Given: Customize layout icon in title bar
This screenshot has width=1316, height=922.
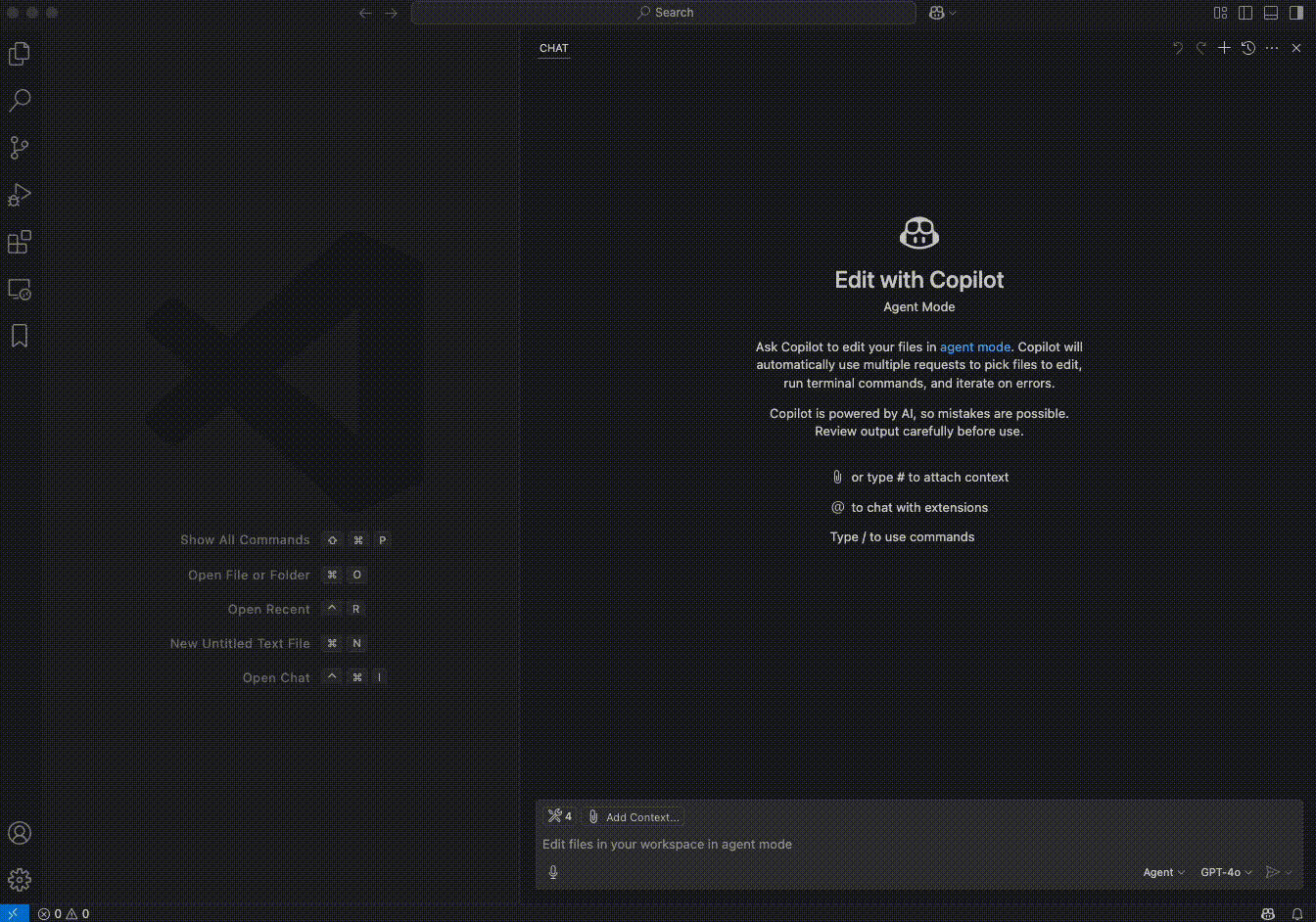Looking at the screenshot, I should point(1220,13).
